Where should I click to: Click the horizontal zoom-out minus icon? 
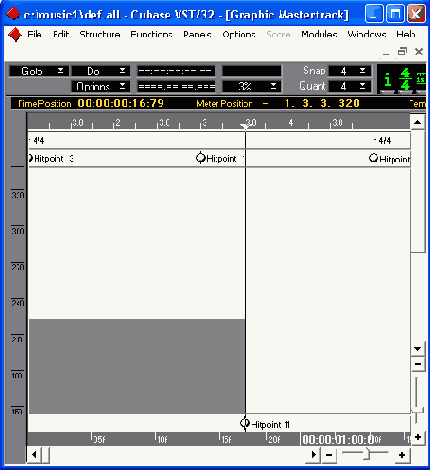click(329, 455)
